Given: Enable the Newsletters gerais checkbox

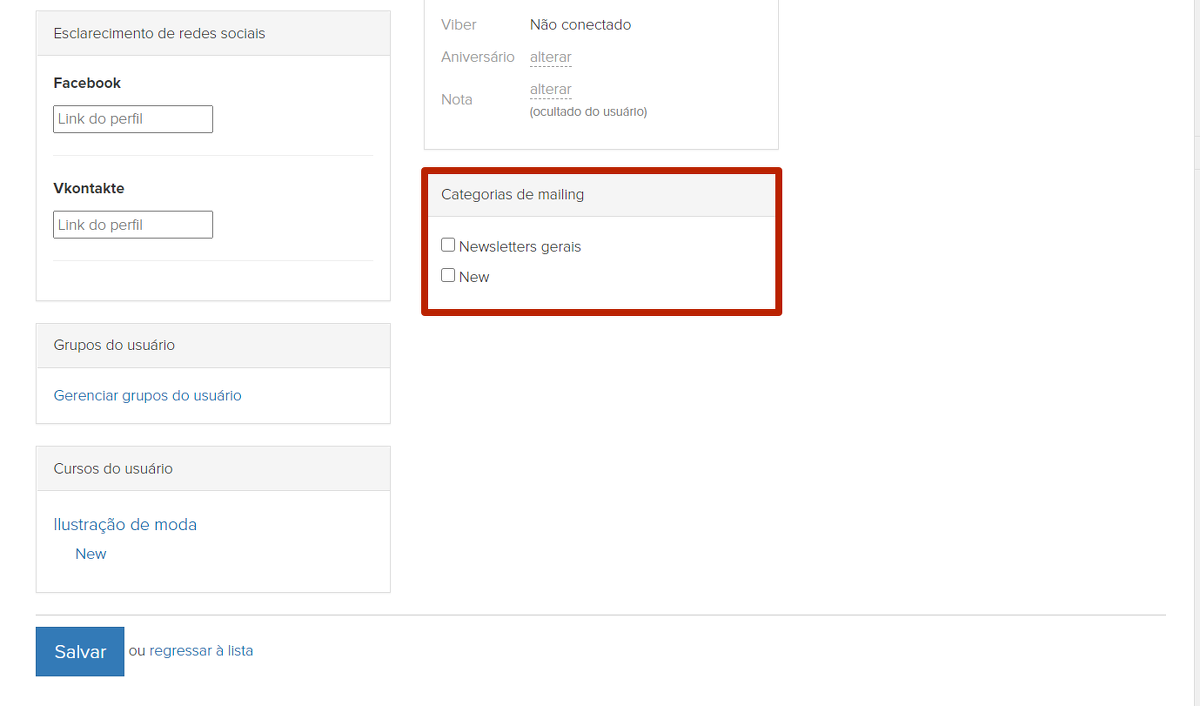Looking at the screenshot, I should point(448,245).
